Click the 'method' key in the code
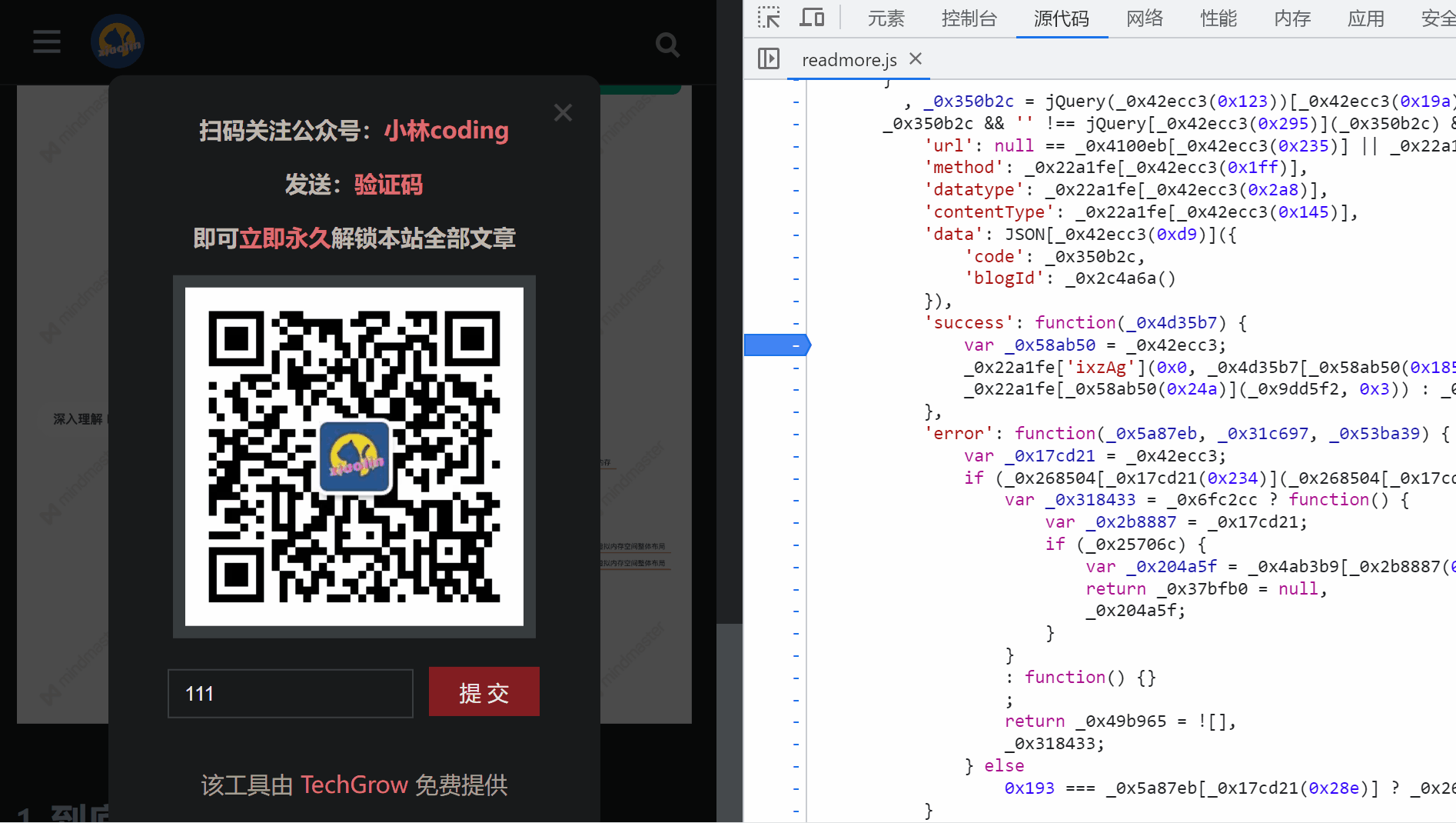This screenshot has height=823, width=1456. tap(964, 168)
